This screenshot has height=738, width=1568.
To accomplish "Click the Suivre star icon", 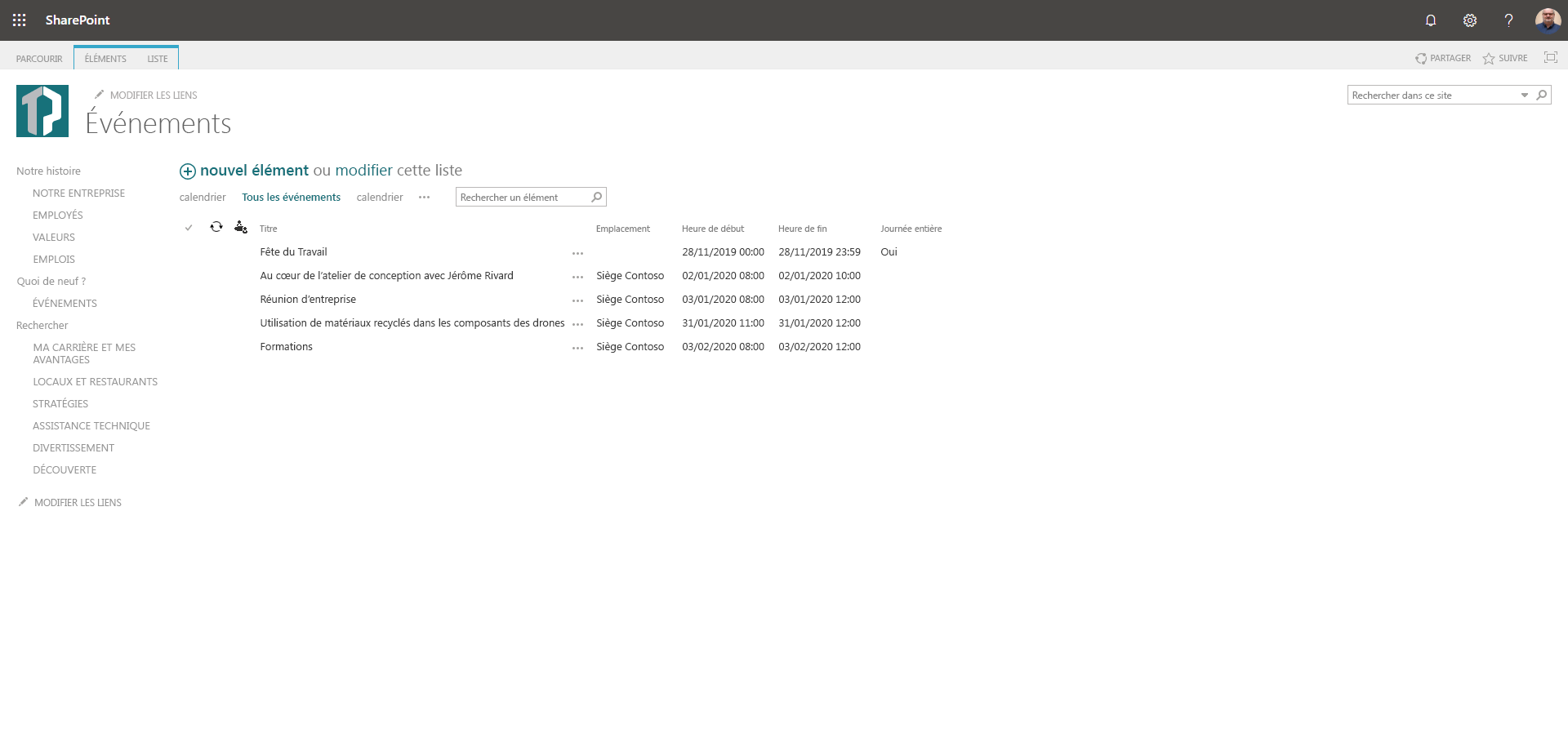I will (1489, 59).
